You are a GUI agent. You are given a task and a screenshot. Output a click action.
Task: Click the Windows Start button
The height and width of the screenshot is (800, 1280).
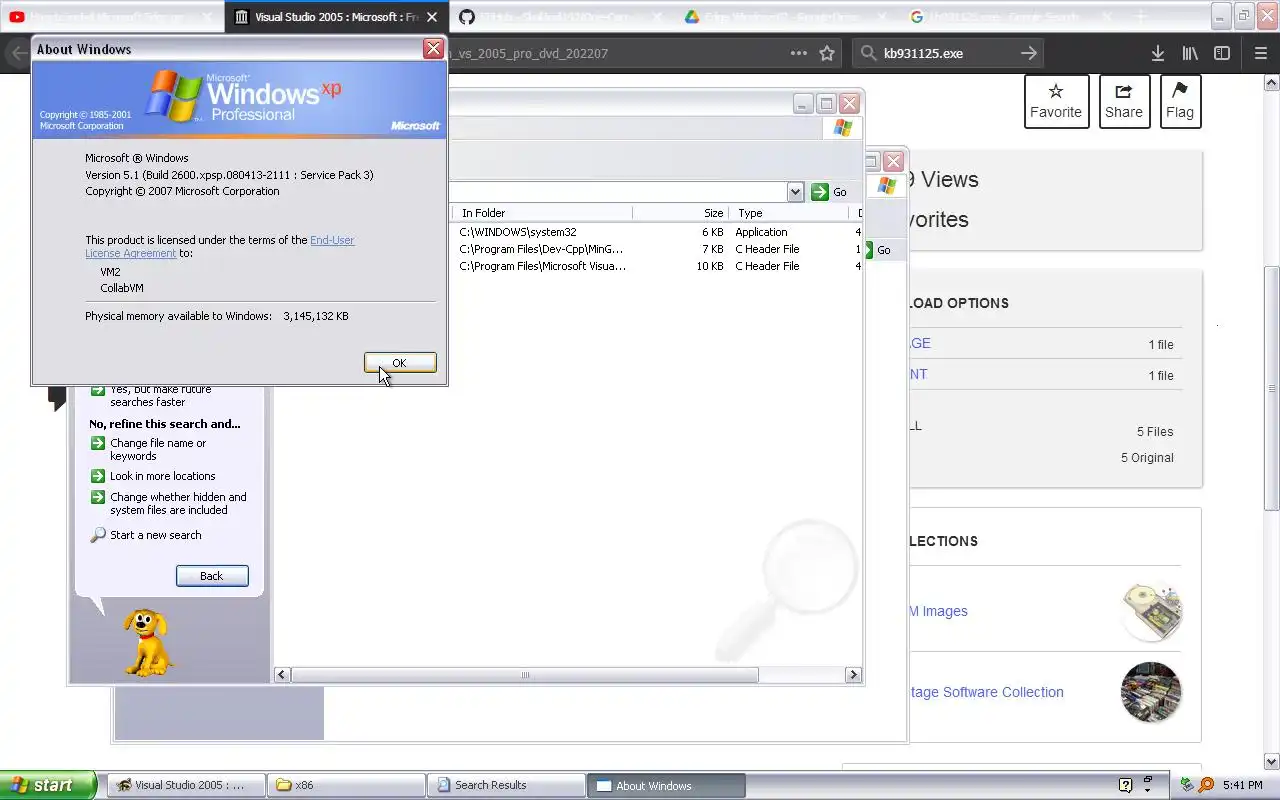click(x=47, y=785)
